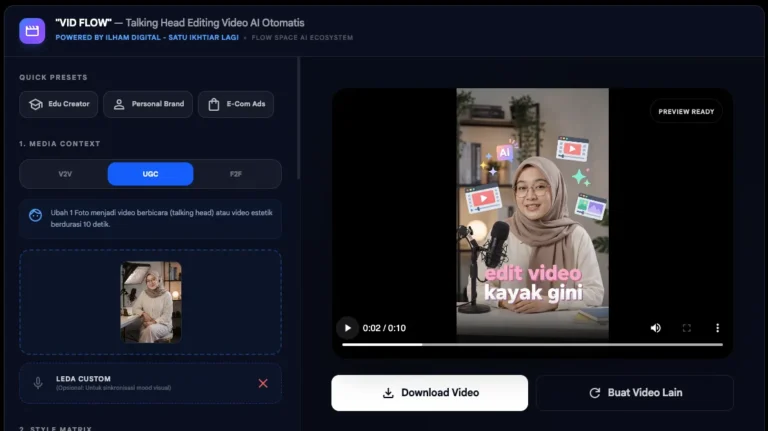Switch to the V2V media tab
This screenshot has height=431, width=768.
65,174
